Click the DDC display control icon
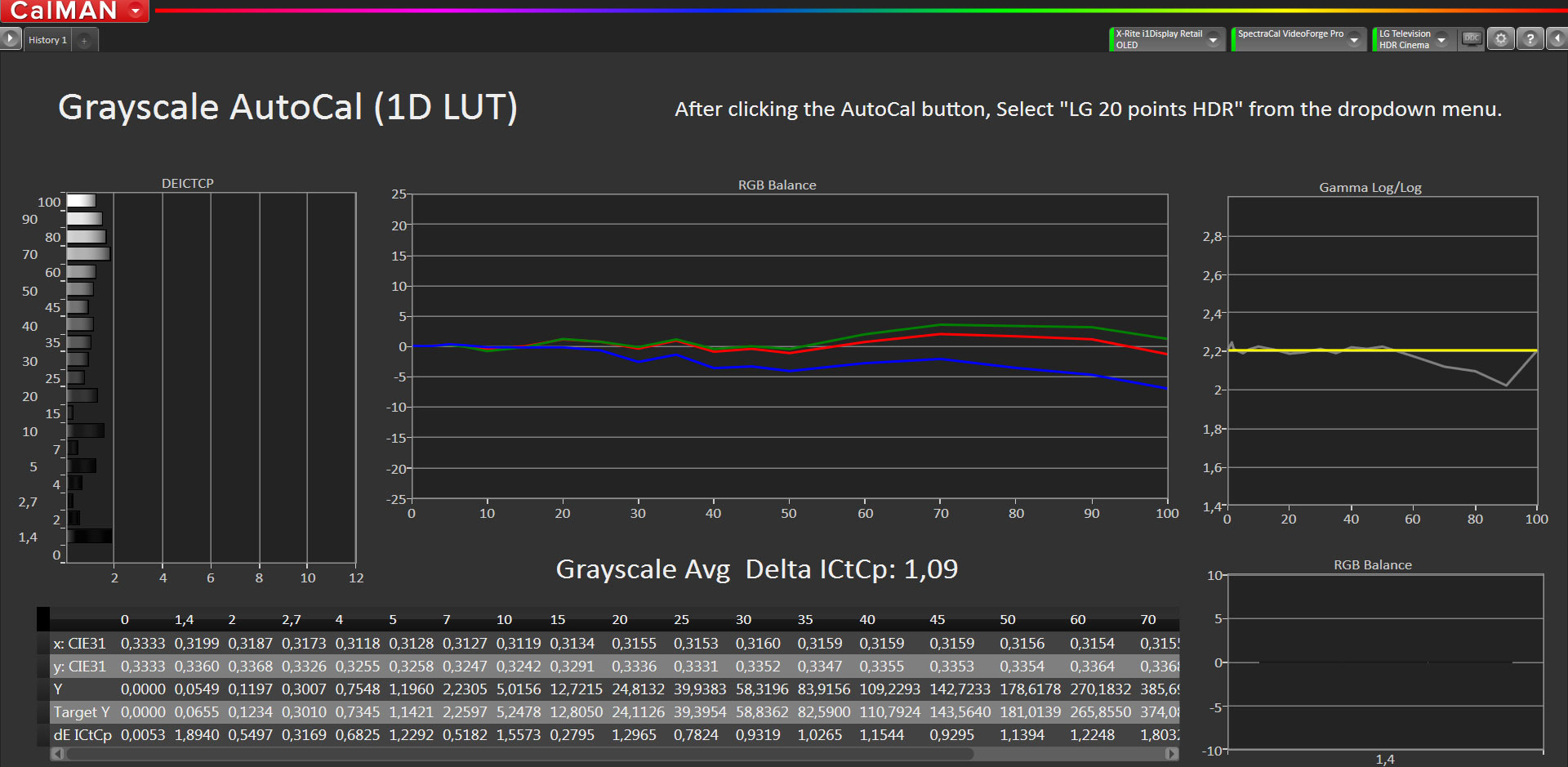Screen dimensions: 1568x767 [1472, 38]
